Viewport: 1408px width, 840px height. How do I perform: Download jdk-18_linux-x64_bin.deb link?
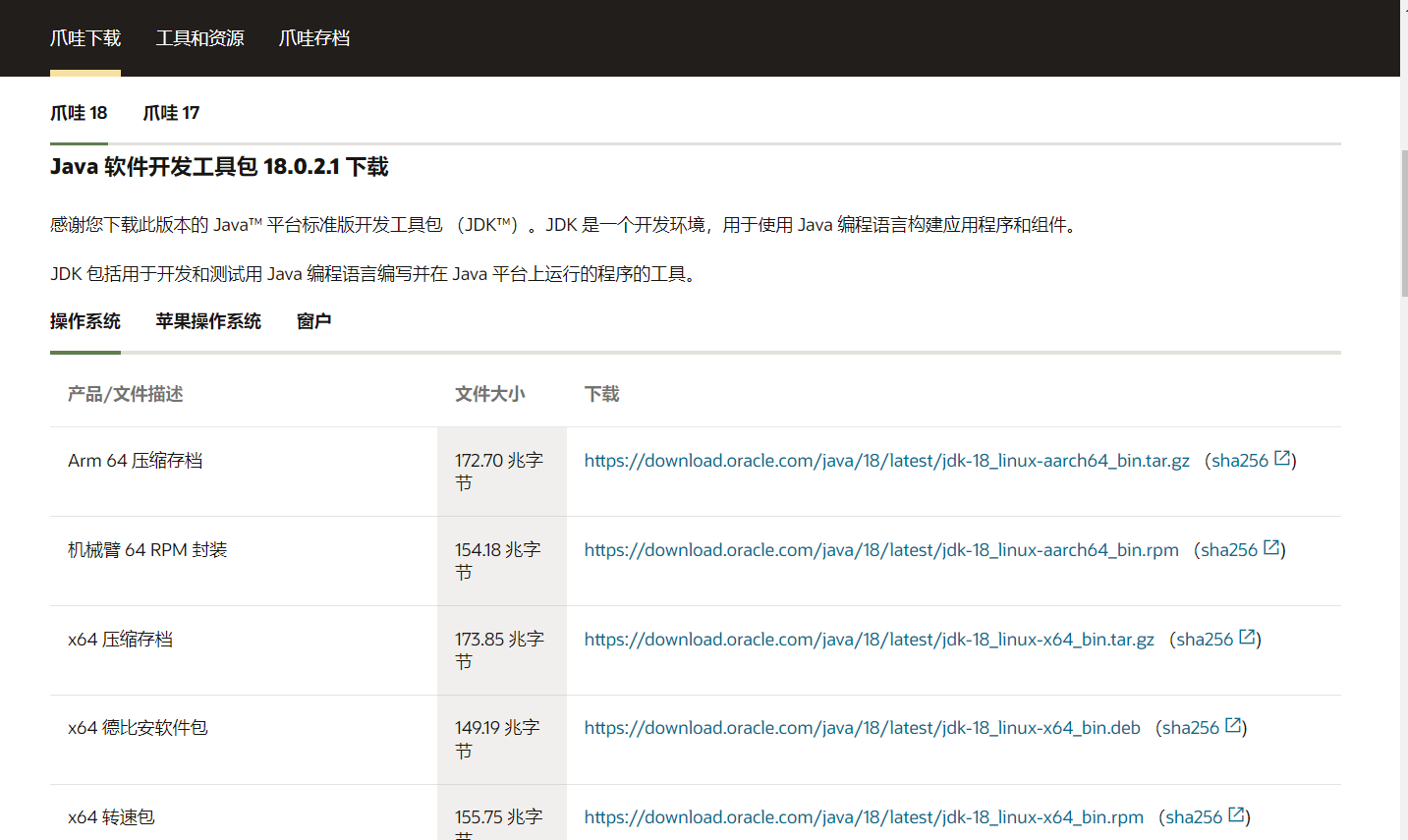pos(863,728)
